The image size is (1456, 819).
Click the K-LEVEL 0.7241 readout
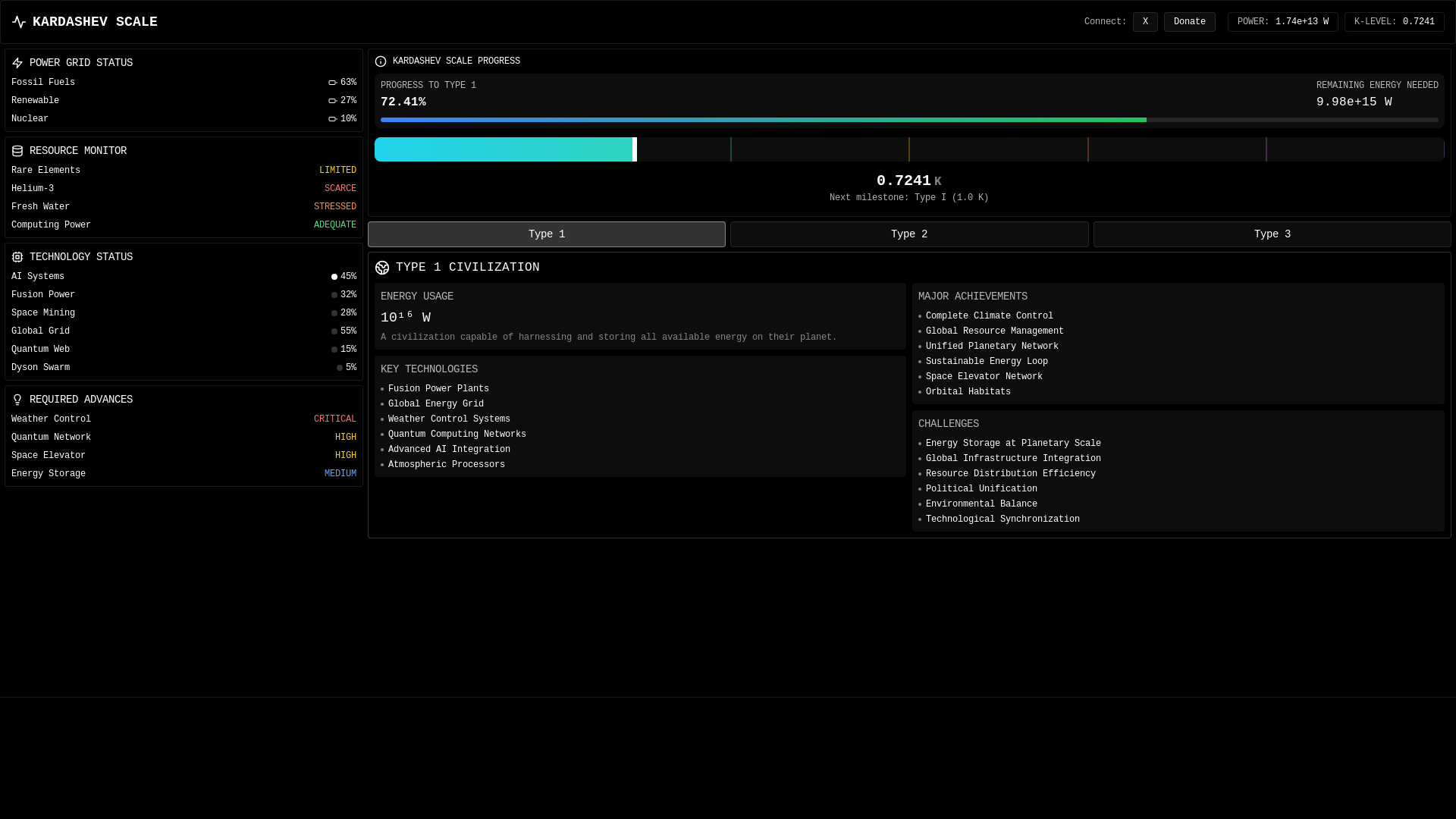(x=1395, y=22)
